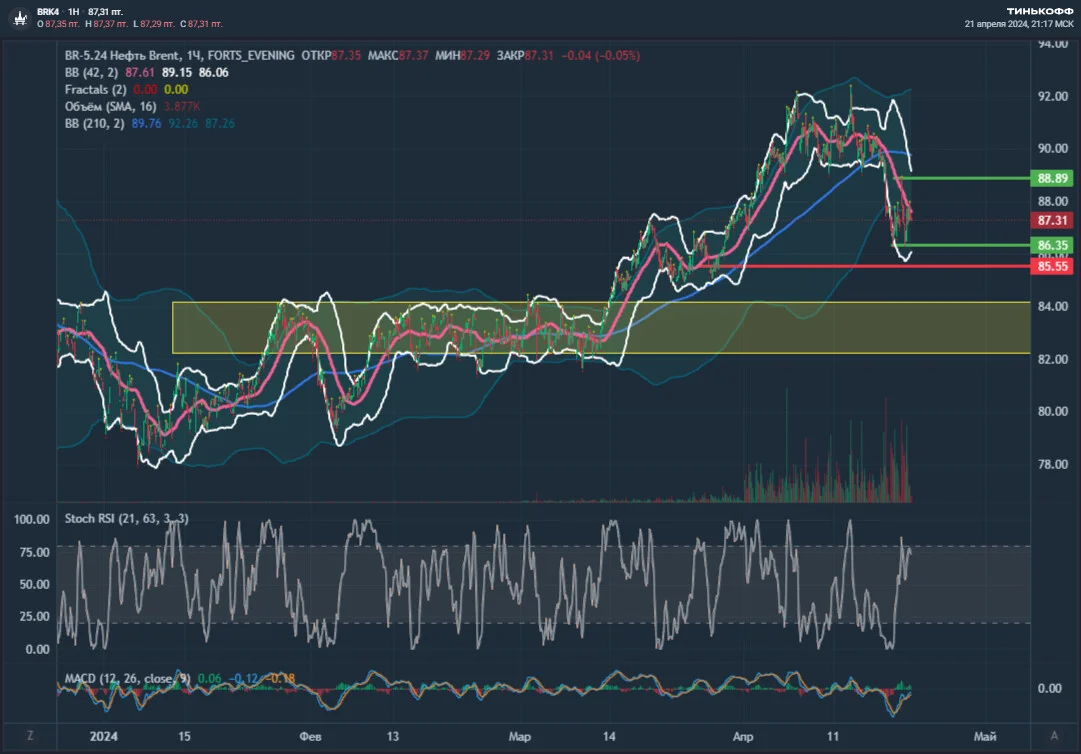The width and height of the screenshot is (1081, 754).
Task: Toggle the A auto-scale button at bottom-right
Action: click(1054, 735)
